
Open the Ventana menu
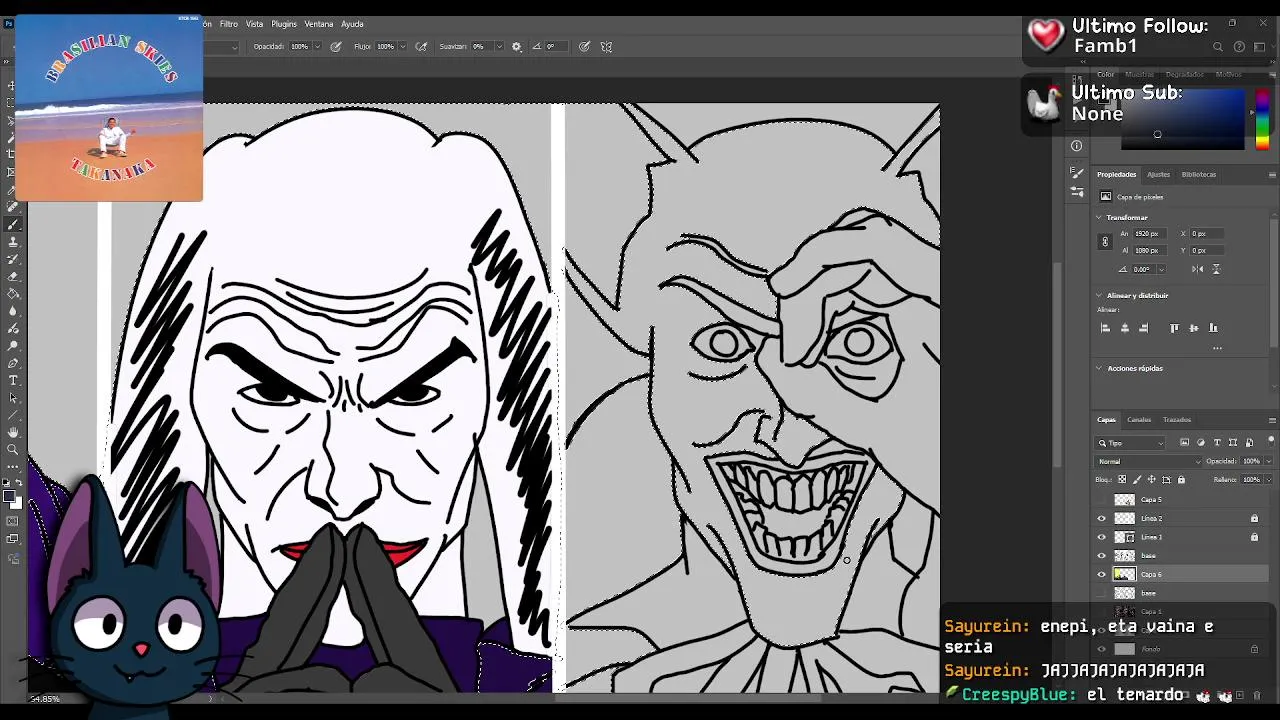[319, 24]
